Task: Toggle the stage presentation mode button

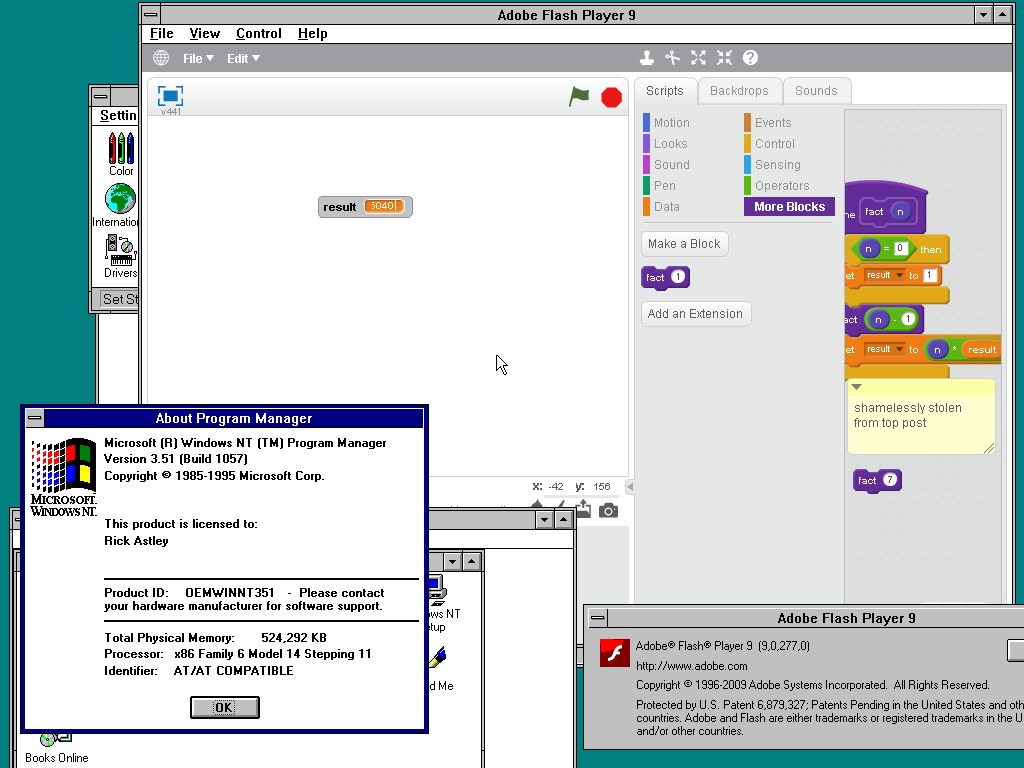Action: click(x=170, y=96)
